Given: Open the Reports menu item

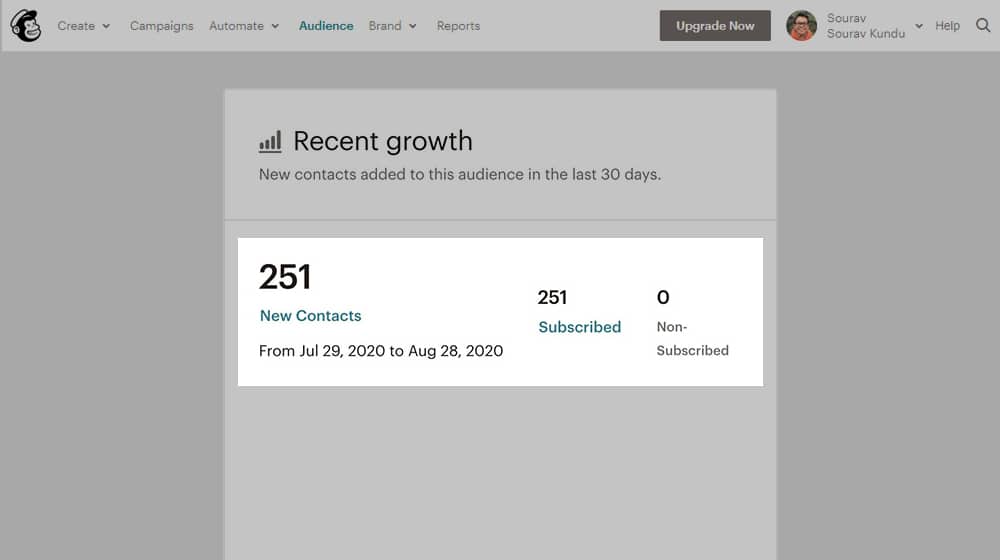Looking at the screenshot, I should coord(458,26).
